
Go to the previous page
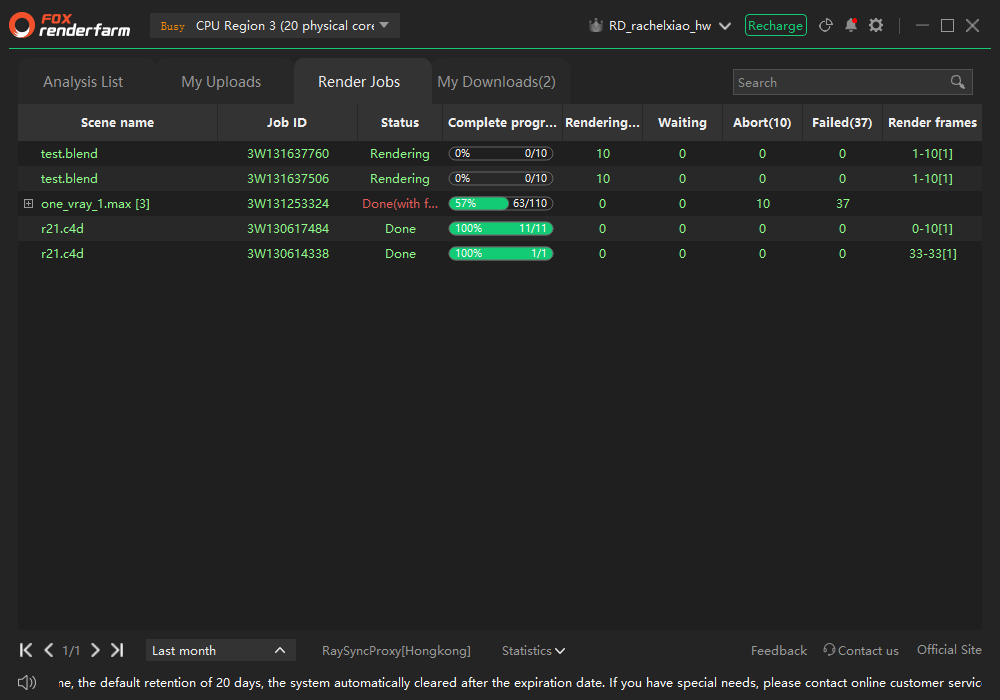click(x=48, y=650)
